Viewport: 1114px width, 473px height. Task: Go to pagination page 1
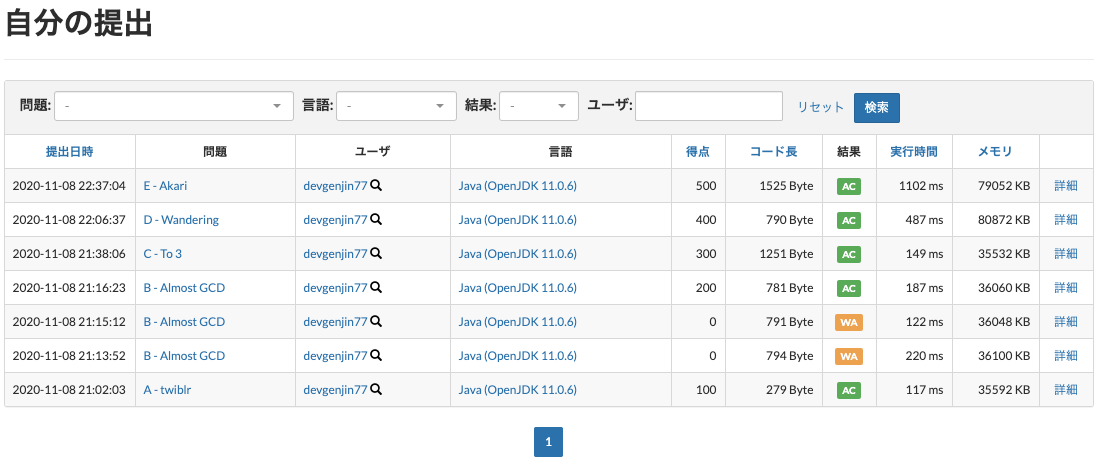(548, 442)
